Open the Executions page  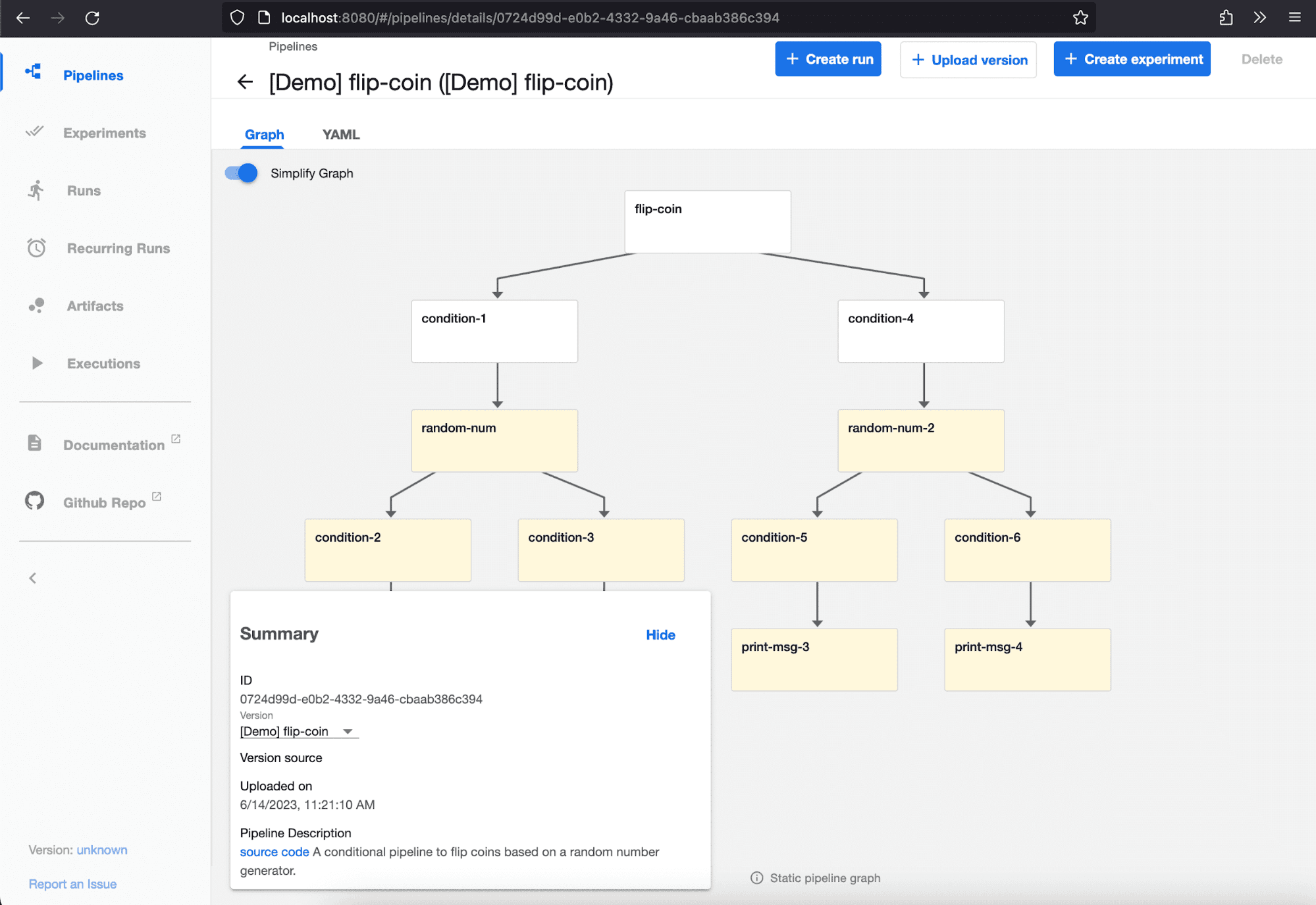(103, 363)
